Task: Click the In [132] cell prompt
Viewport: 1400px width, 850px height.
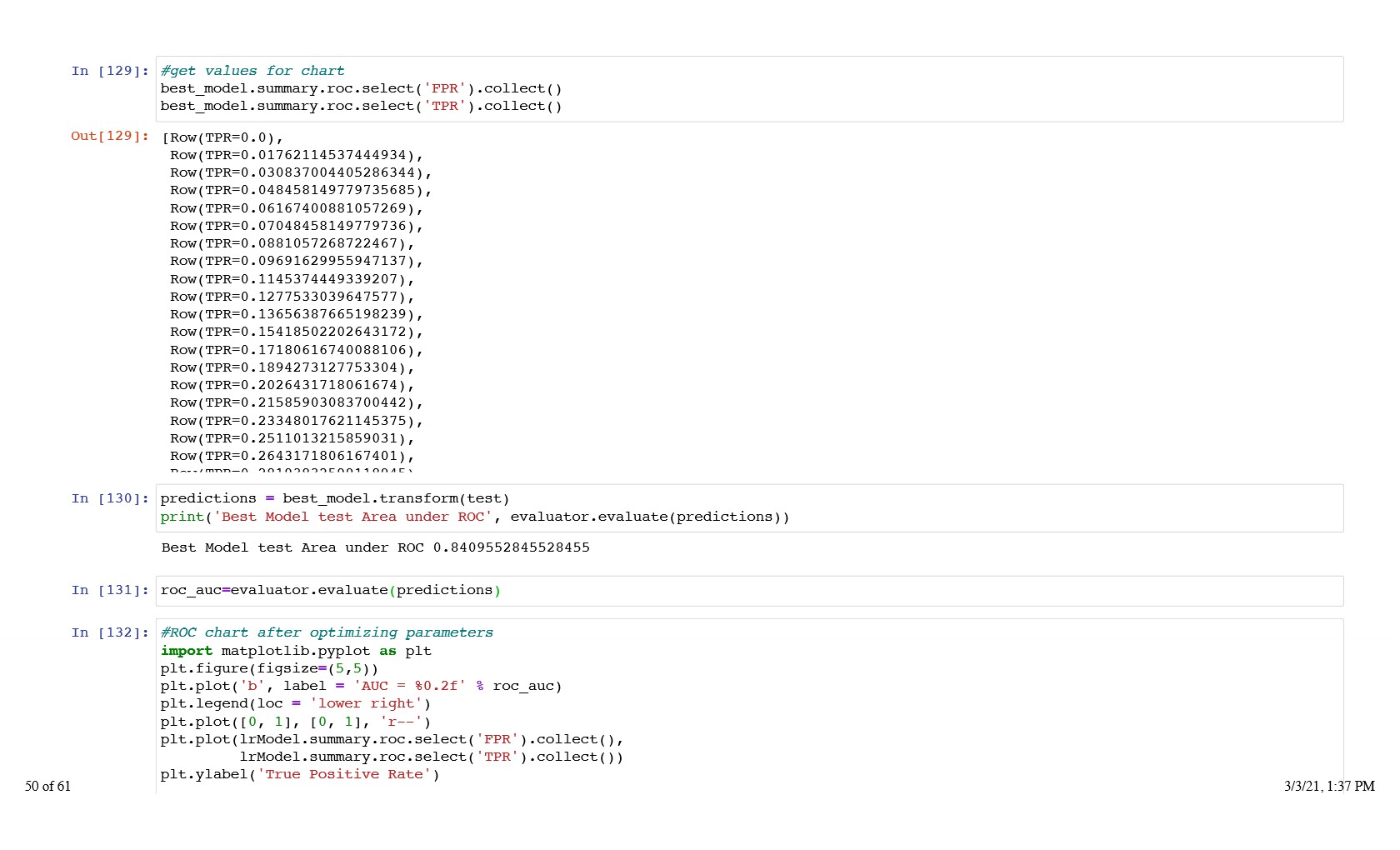Action: (110, 632)
